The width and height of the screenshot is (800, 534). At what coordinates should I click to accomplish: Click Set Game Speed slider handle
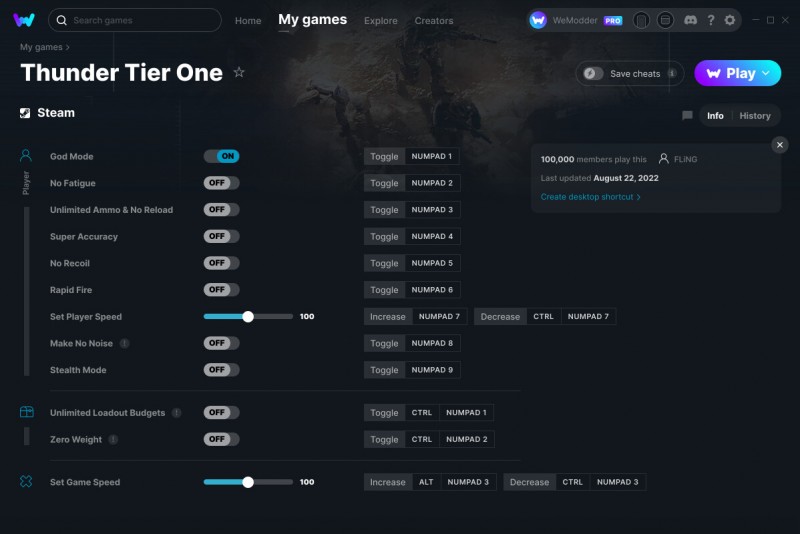tap(248, 482)
